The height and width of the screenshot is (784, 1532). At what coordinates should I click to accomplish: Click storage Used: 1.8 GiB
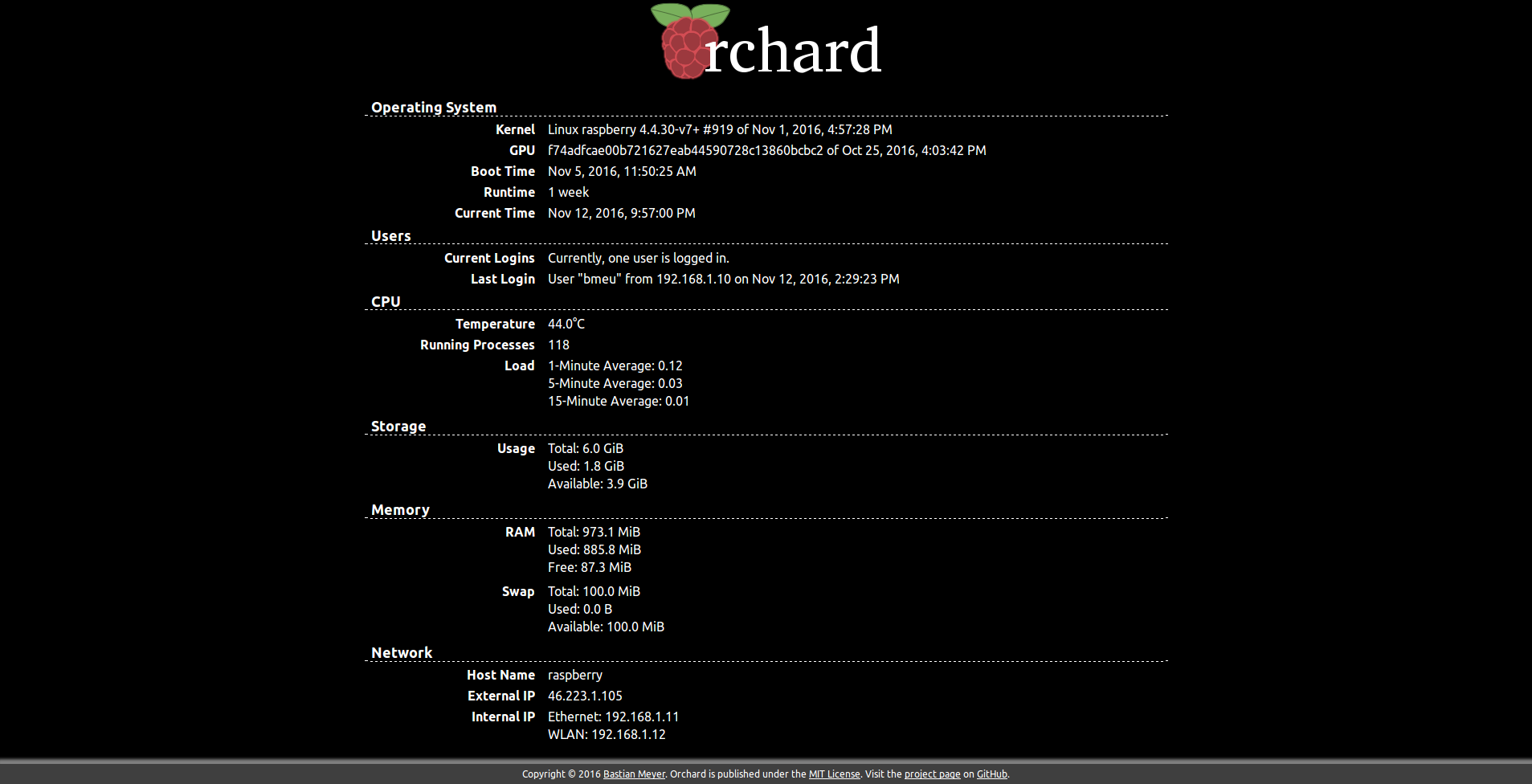[586, 466]
